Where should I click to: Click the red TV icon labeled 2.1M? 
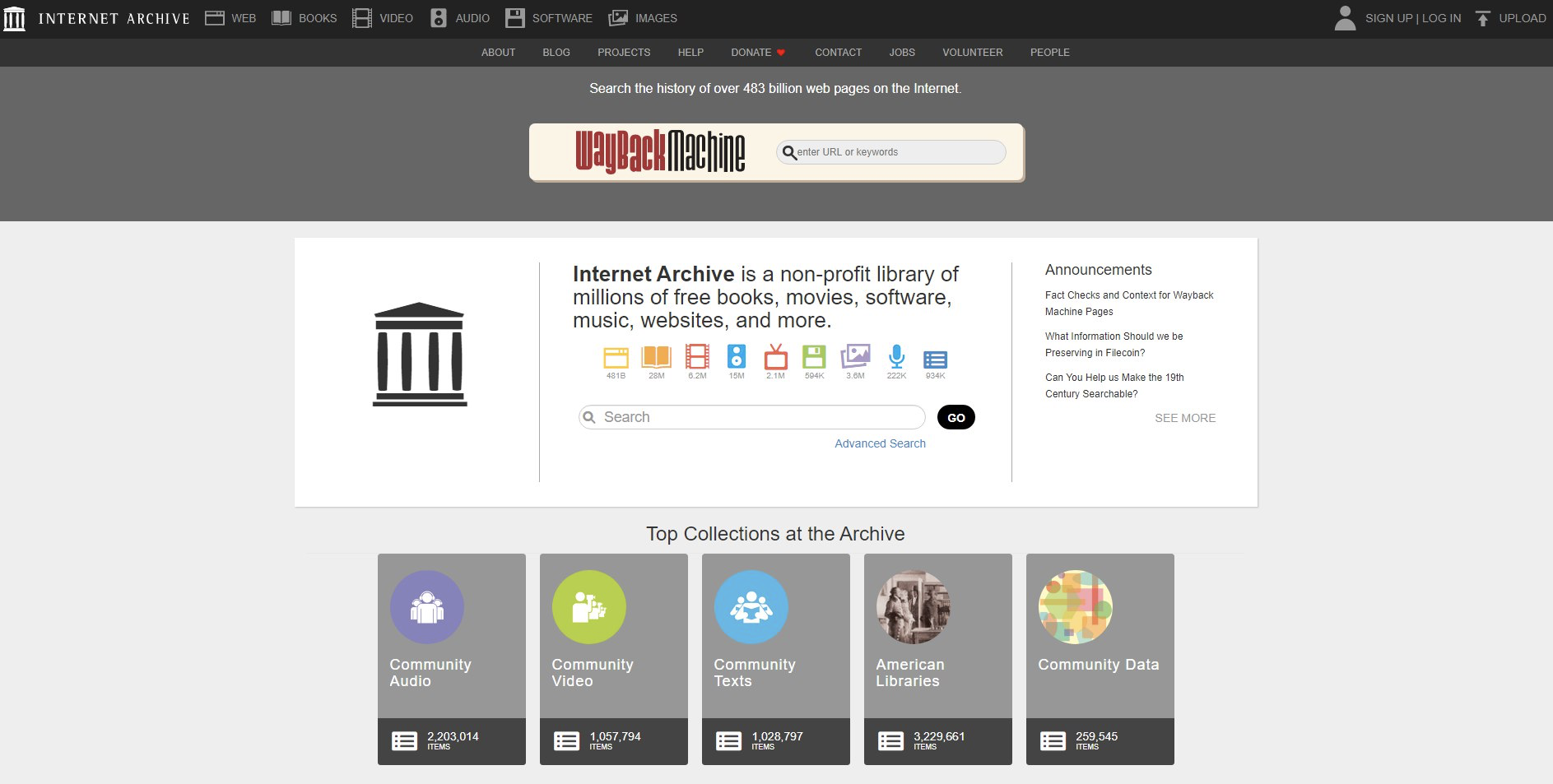point(776,356)
